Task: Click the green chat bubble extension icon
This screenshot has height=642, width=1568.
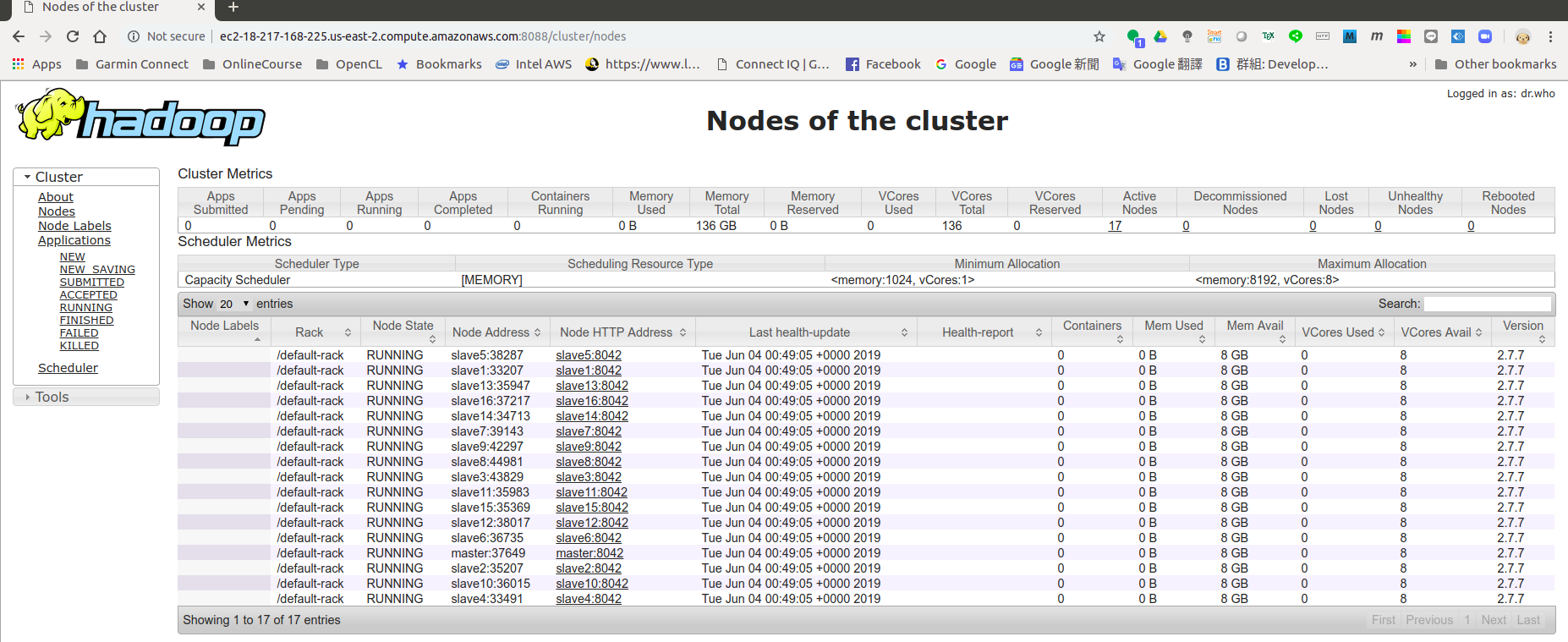Action: [x=1133, y=36]
